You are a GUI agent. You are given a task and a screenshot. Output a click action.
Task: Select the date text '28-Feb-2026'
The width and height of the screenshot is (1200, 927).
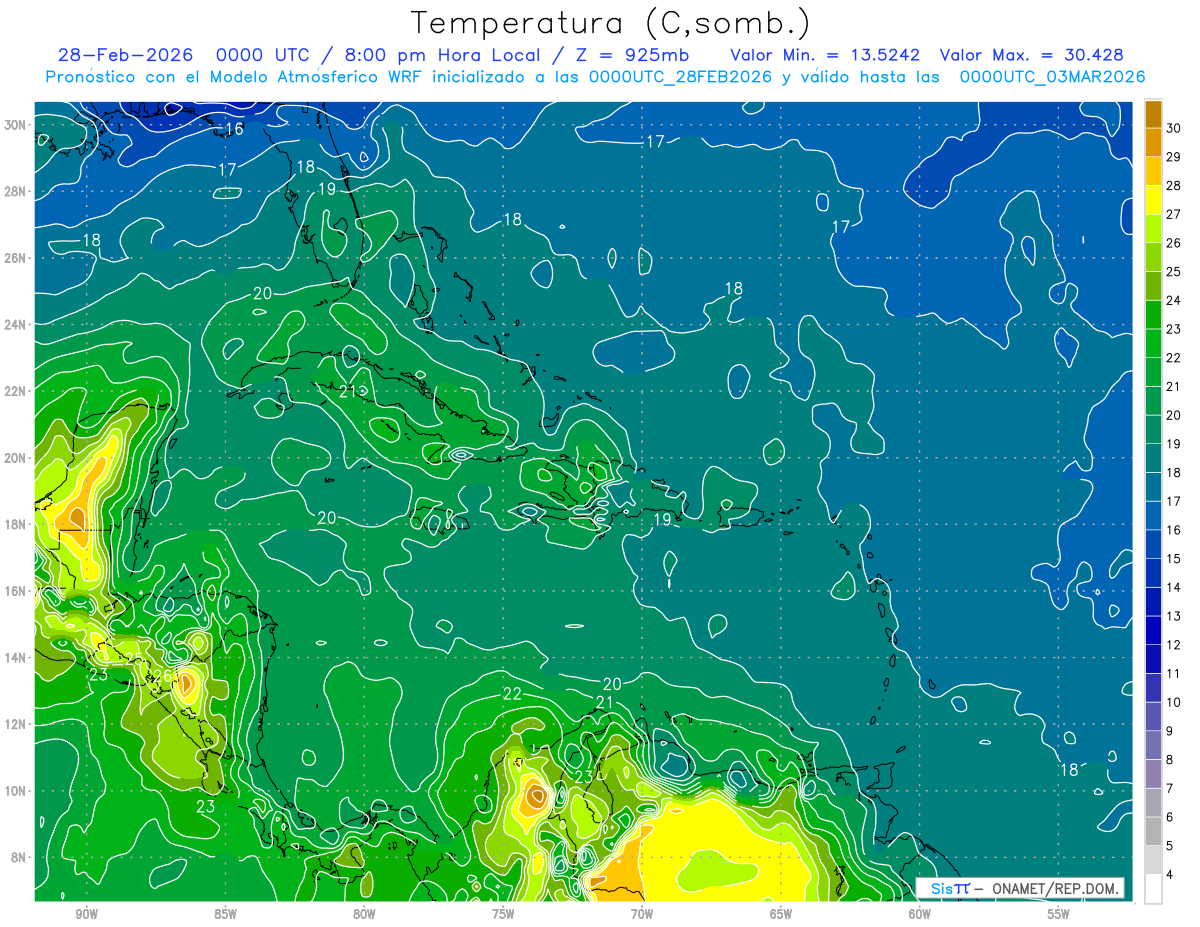pos(125,55)
